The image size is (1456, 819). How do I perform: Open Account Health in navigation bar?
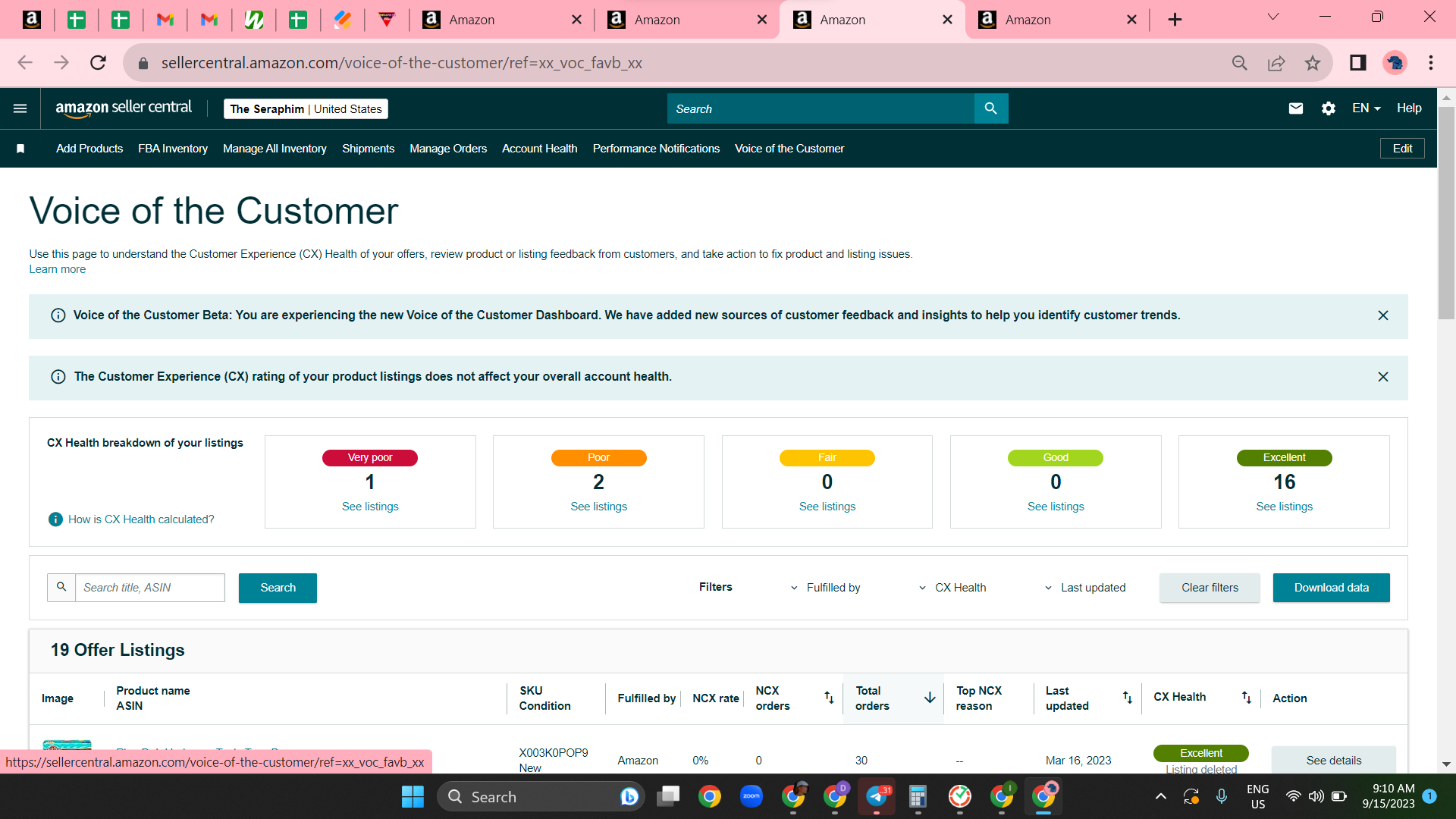click(539, 149)
